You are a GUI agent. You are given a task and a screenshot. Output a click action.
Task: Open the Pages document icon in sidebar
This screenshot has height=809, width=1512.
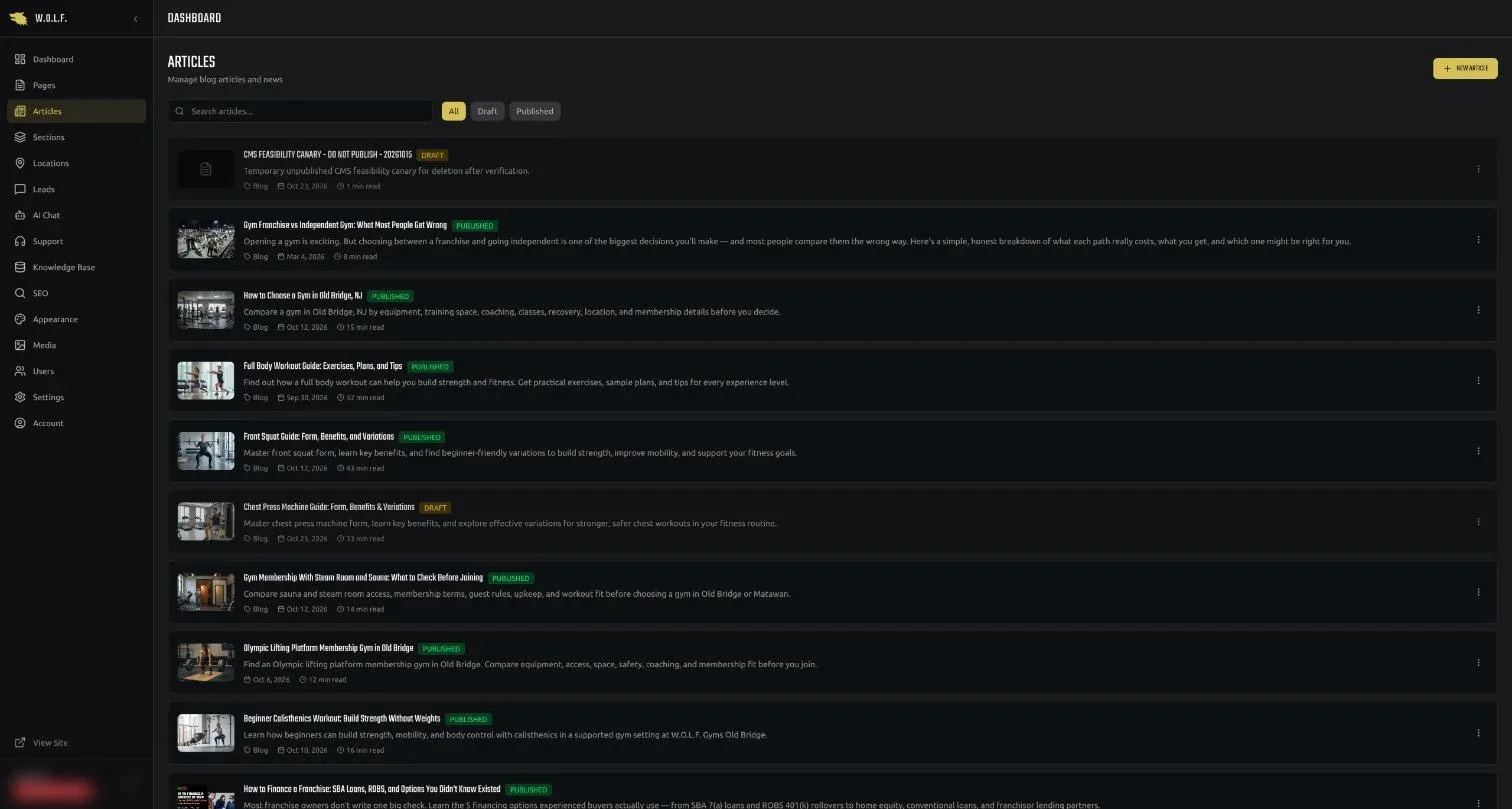pos(20,85)
